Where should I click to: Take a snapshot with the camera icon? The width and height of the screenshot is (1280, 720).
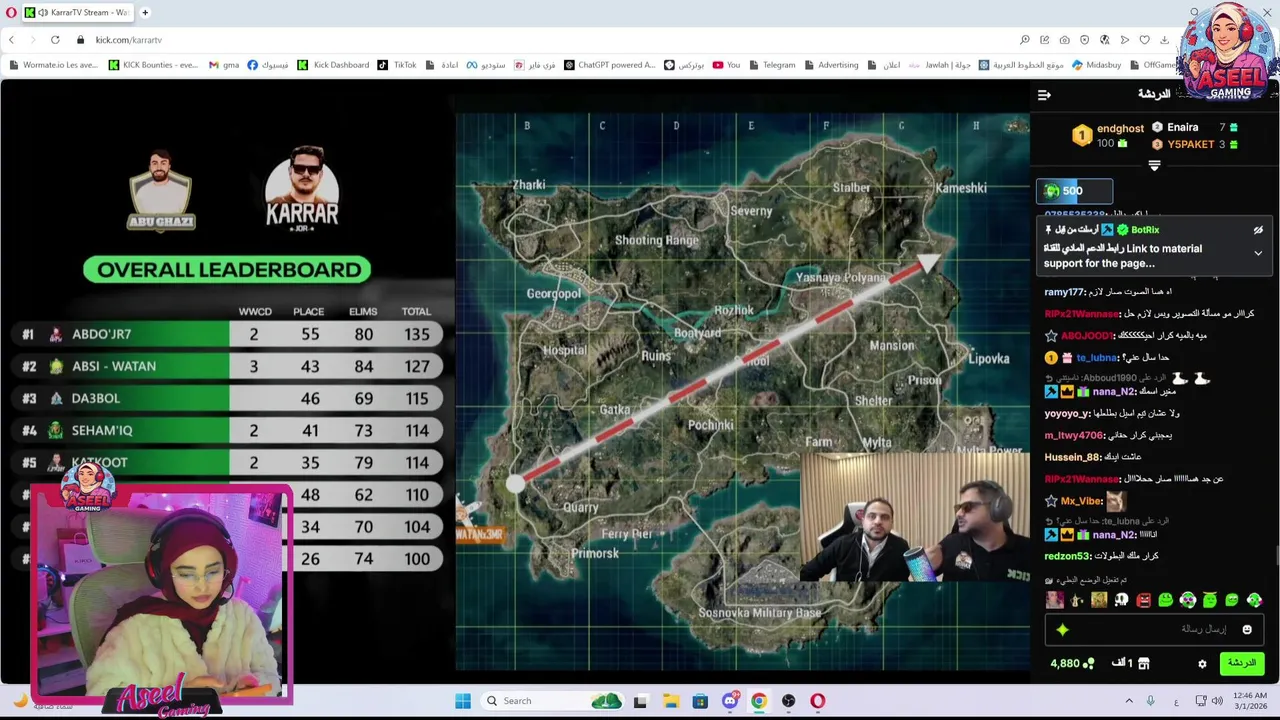pos(1064,40)
